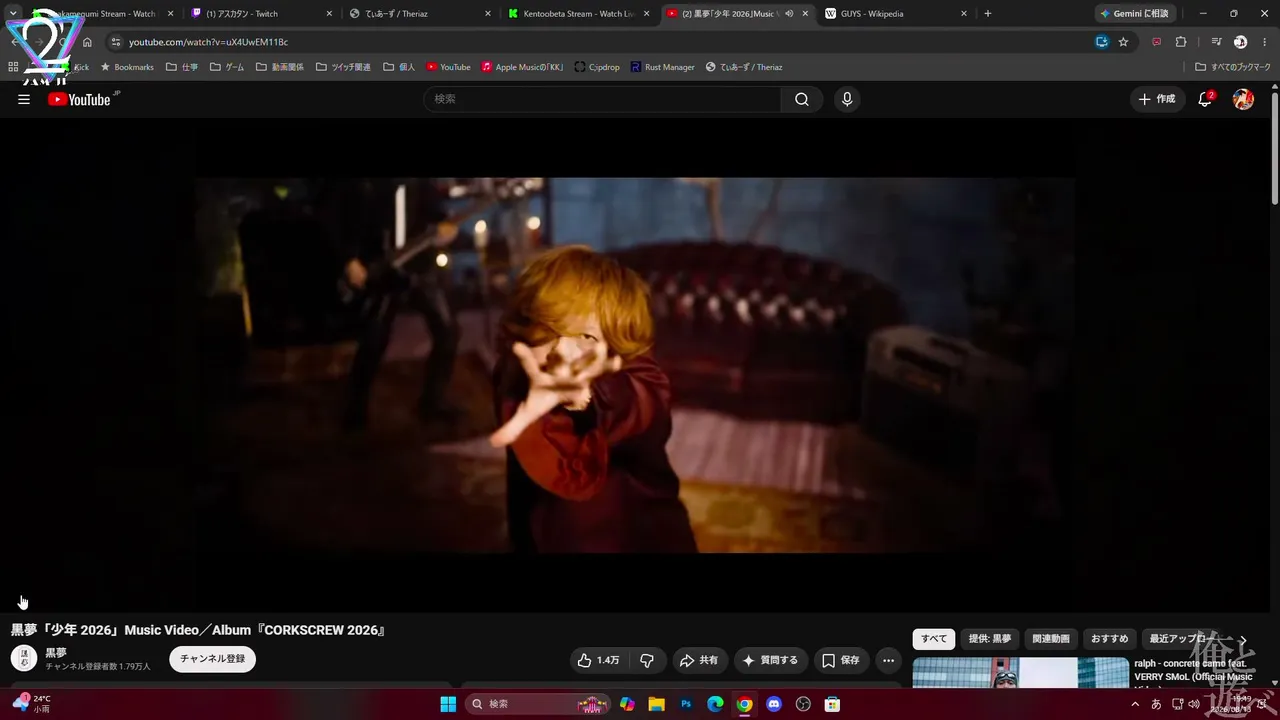Expand the tab search dropdown arrow

[13, 13]
